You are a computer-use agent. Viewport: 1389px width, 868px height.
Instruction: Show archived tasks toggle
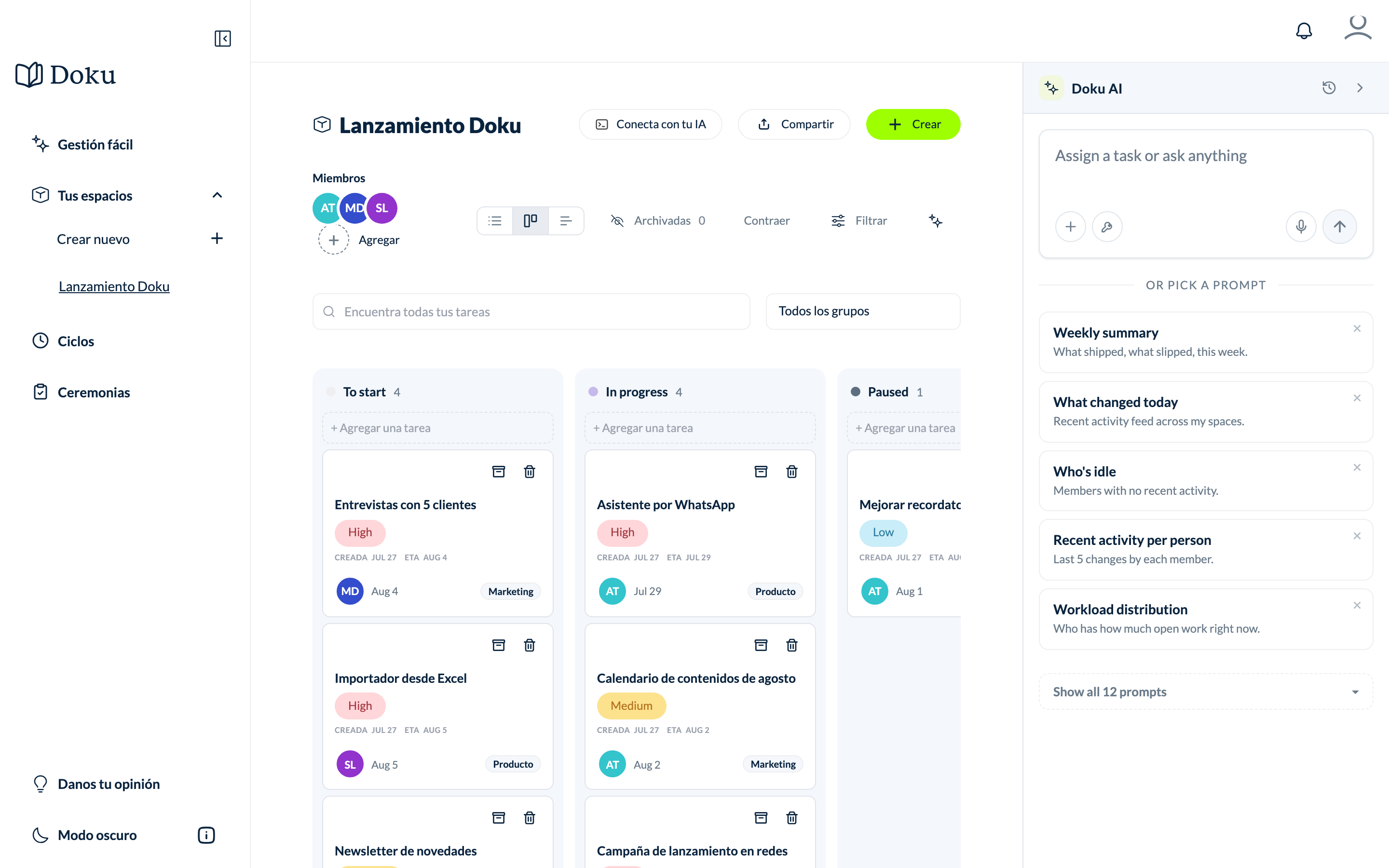[x=658, y=221]
